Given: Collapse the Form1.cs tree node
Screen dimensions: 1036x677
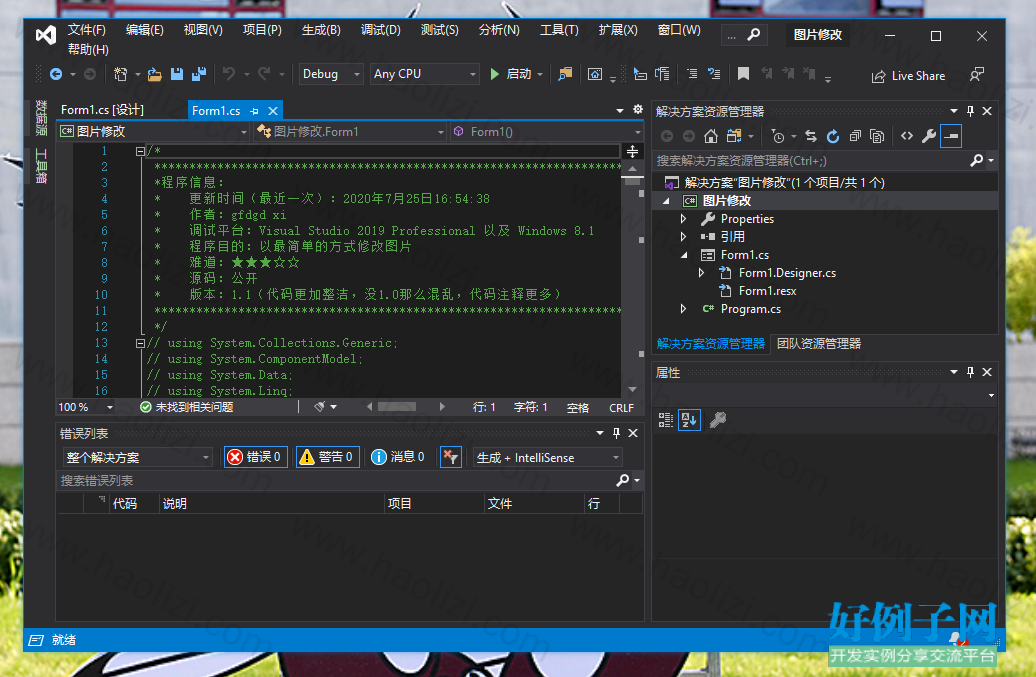Looking at the screenshot, I should tap(684, 255).
